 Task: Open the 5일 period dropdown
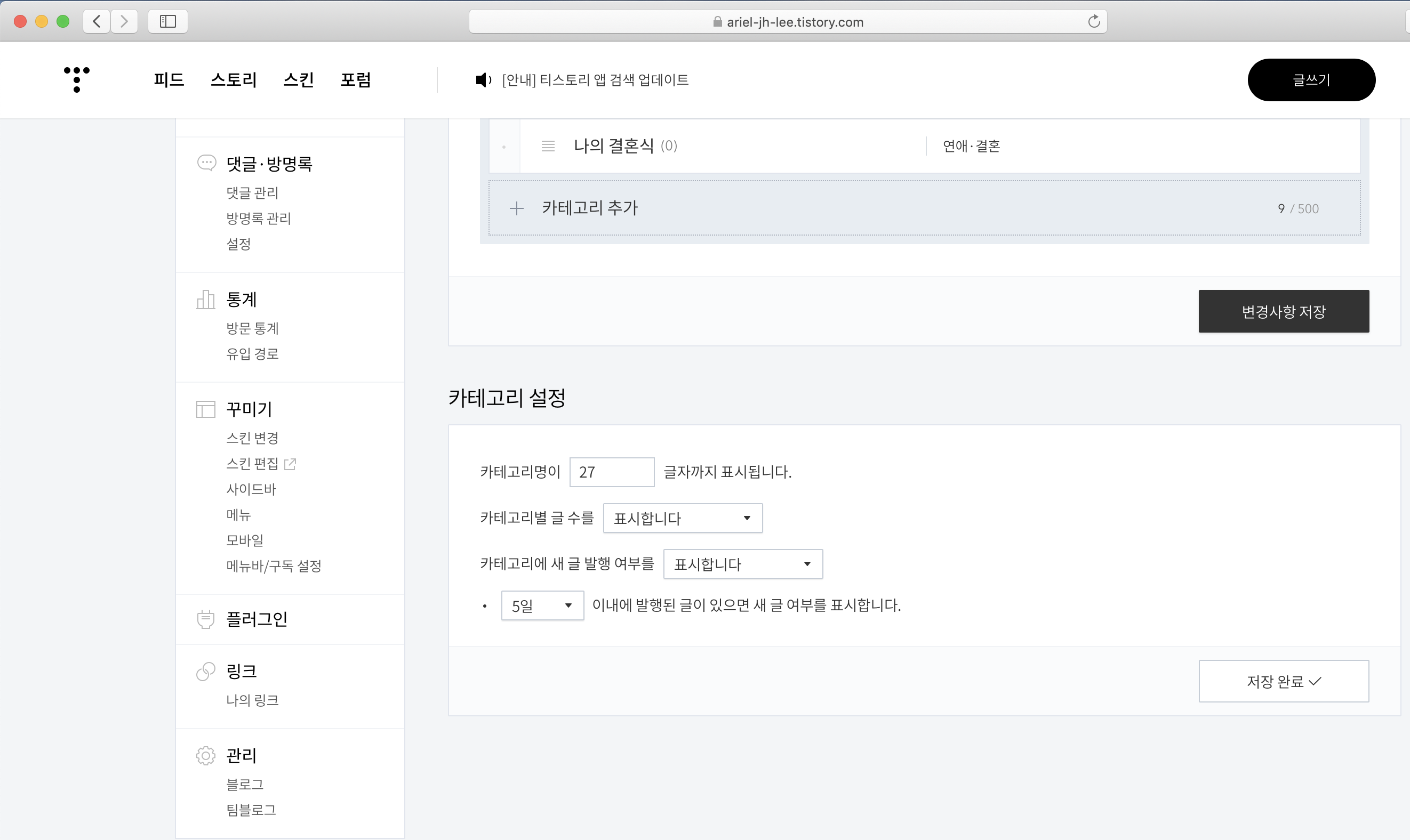tap(542, 605)
